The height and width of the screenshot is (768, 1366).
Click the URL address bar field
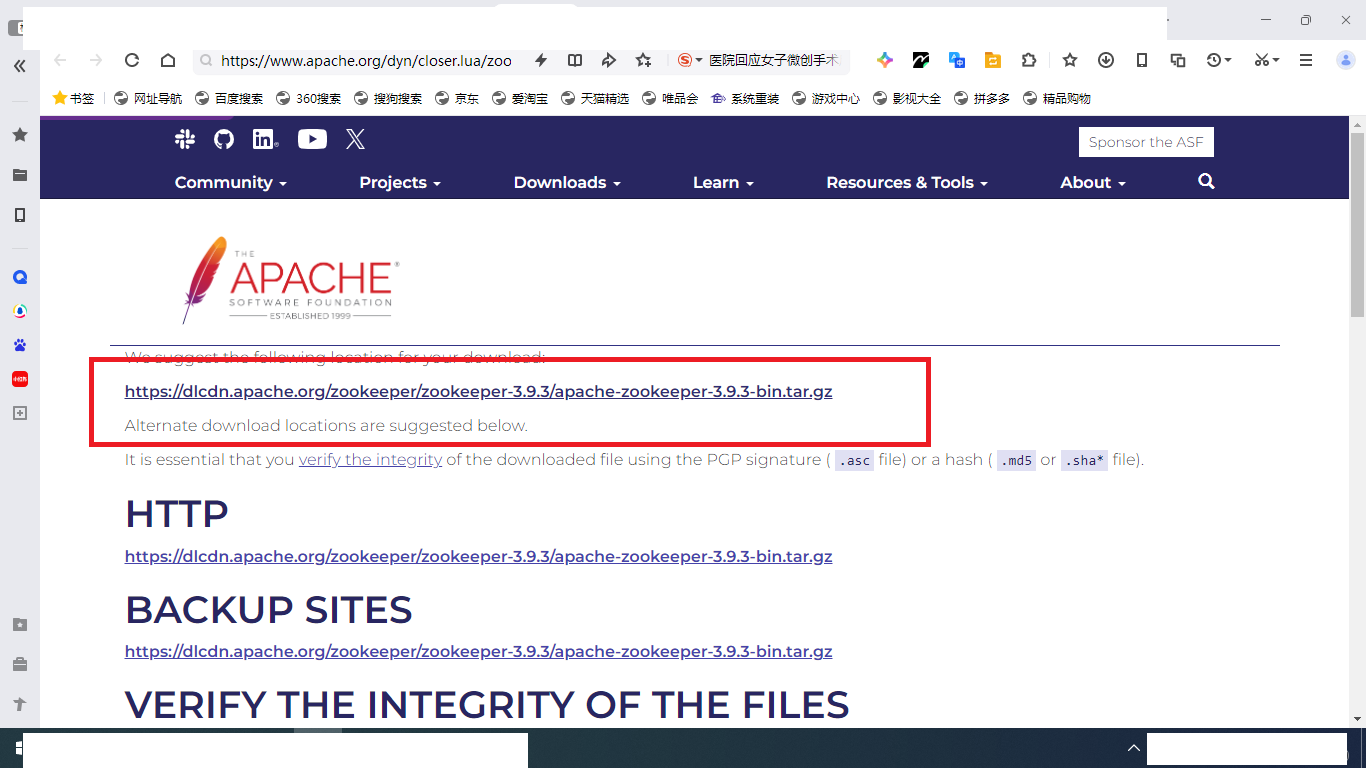pos(366,60)
